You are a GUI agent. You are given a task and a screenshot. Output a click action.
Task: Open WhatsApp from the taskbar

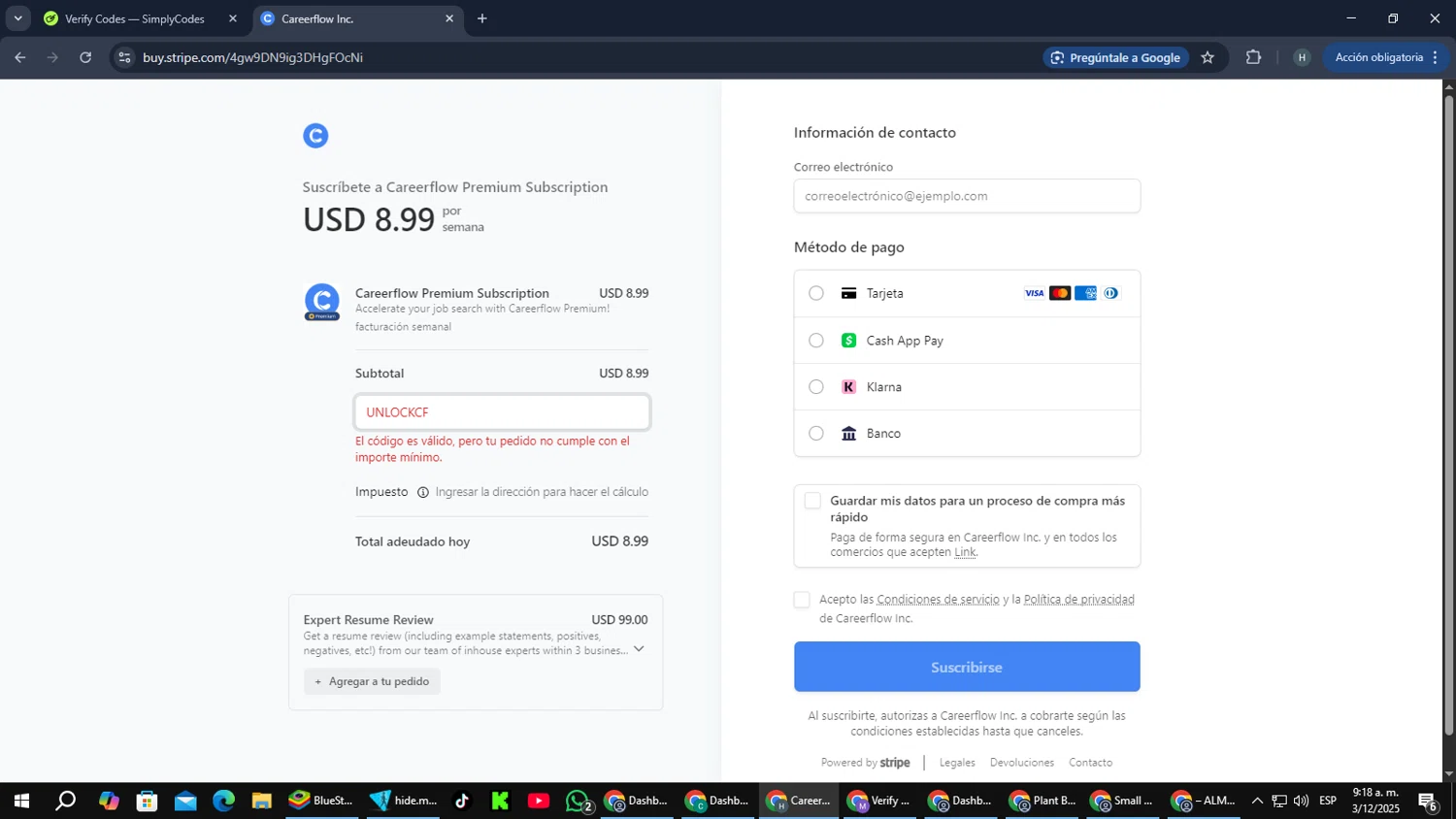click(579, 801)
